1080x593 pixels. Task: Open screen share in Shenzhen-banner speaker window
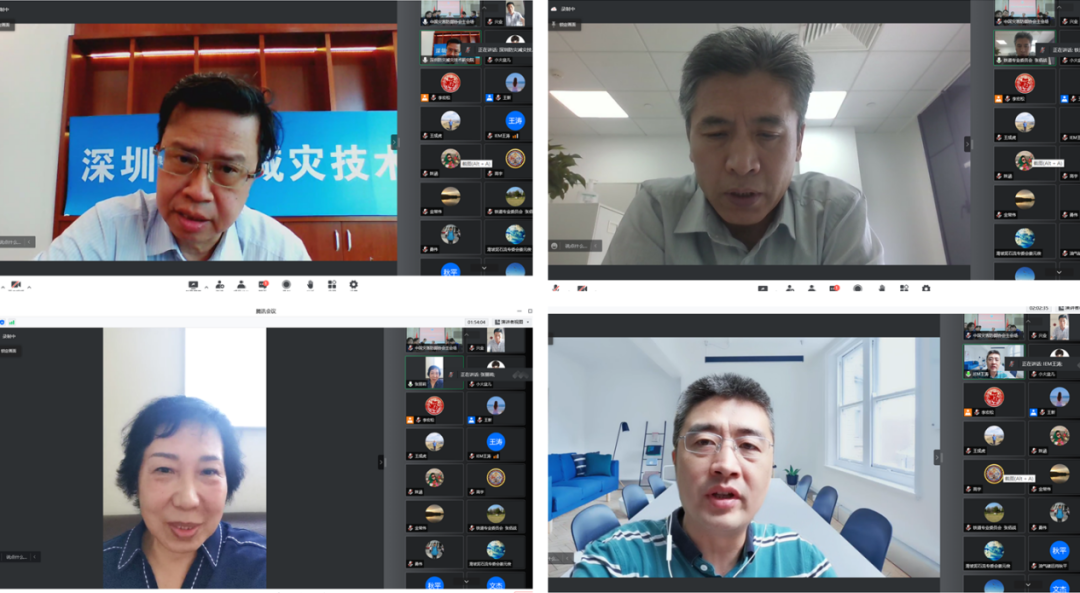(x=193, y=285)
